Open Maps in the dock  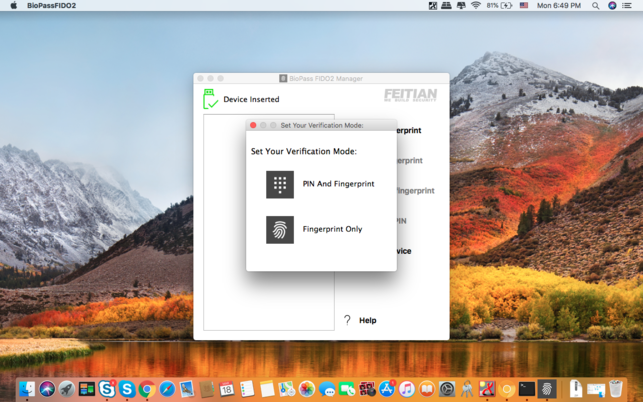click(x=287, y=389)
